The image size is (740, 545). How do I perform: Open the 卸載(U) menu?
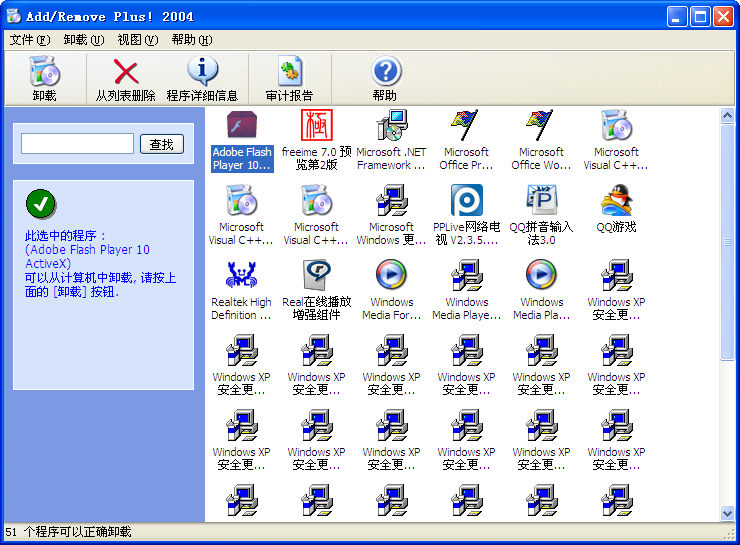(83, 40)
